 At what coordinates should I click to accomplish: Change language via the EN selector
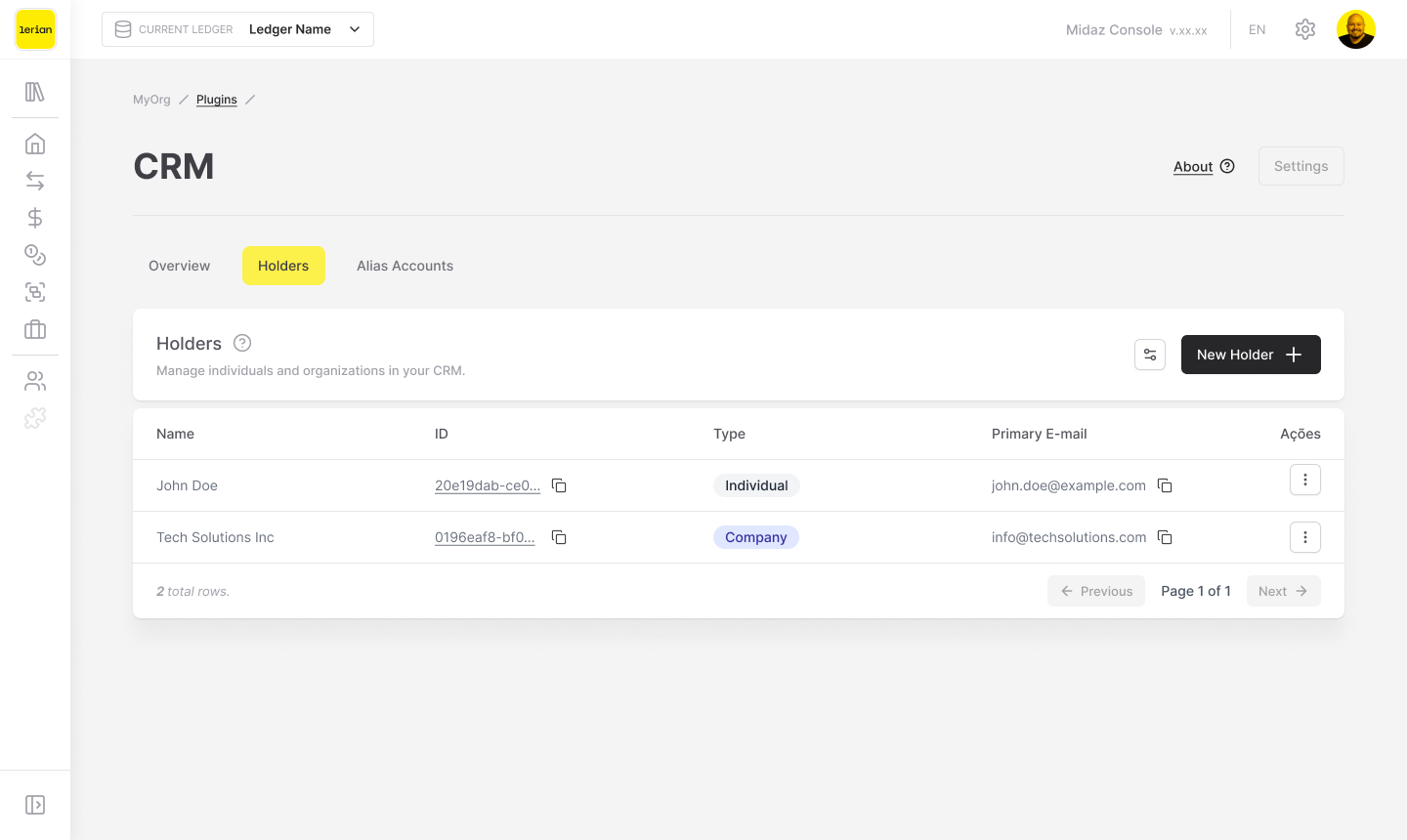click(1258, 30)
